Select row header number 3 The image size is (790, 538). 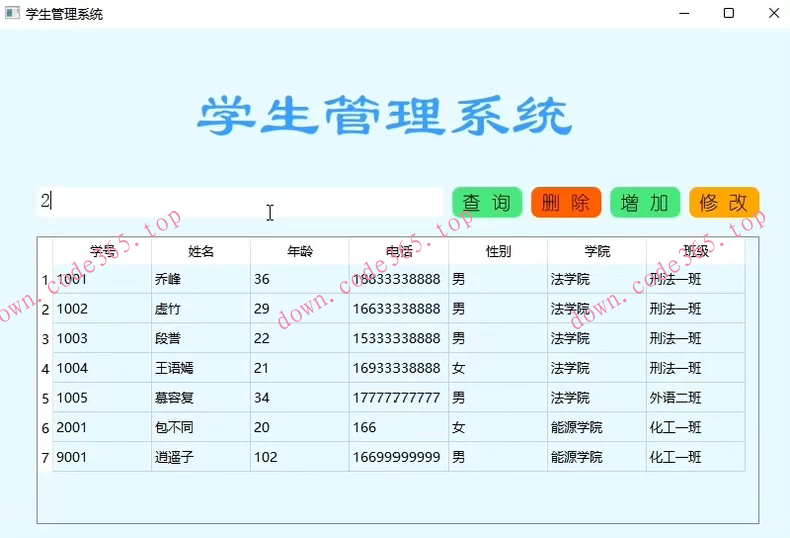pos(45,339)
